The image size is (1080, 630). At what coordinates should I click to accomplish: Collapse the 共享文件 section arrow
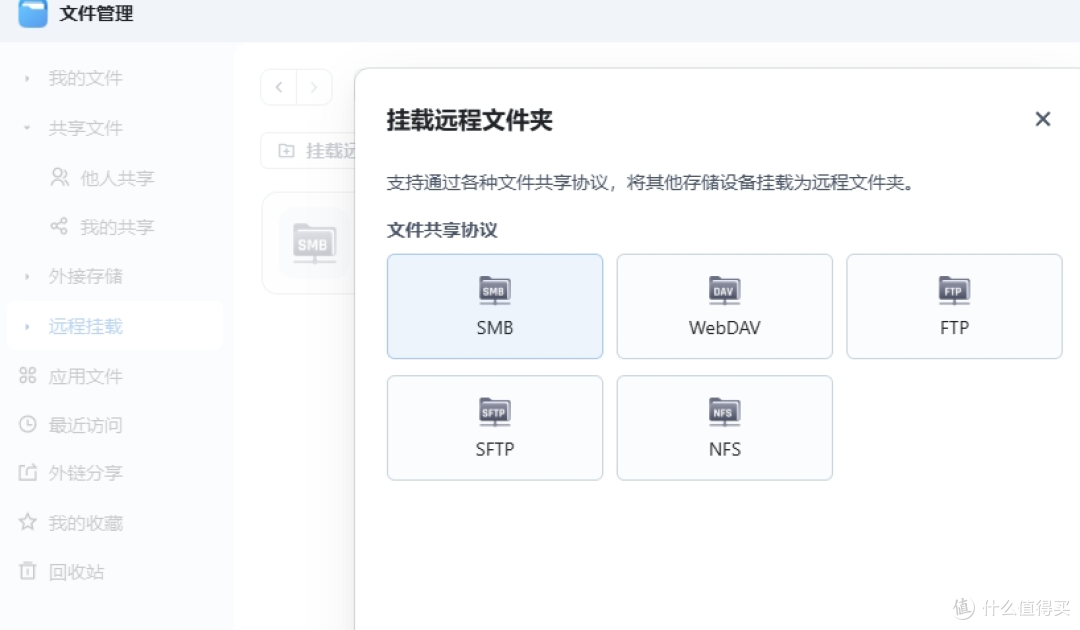(x=28, y=128)
